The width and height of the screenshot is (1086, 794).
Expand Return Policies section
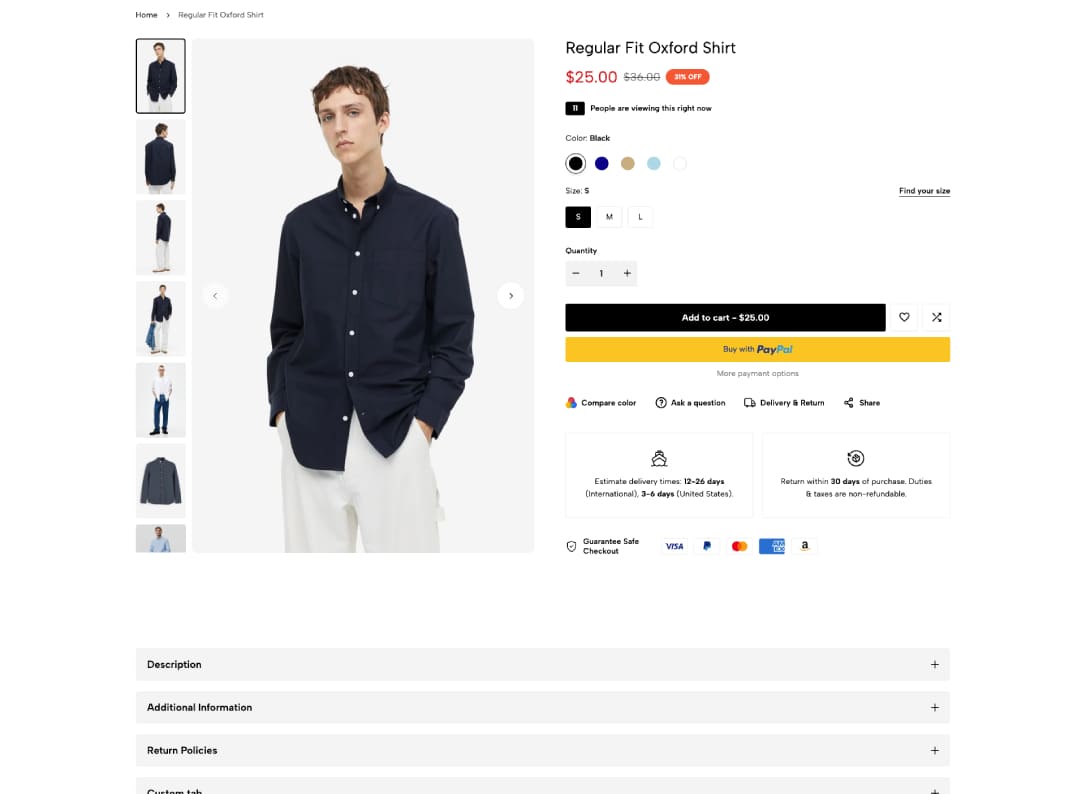click(543, 751)
